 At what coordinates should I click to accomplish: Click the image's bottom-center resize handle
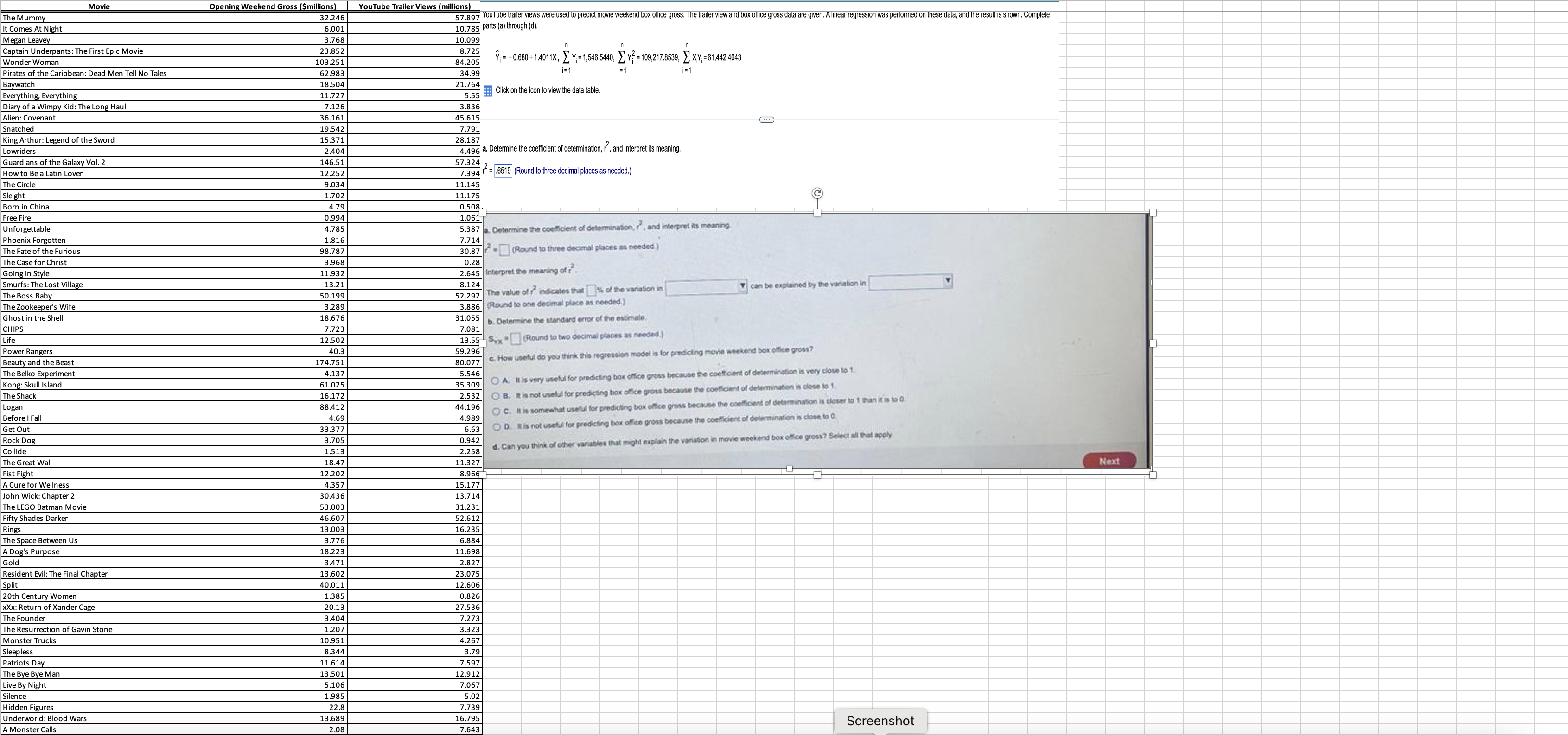pos(817,475)
